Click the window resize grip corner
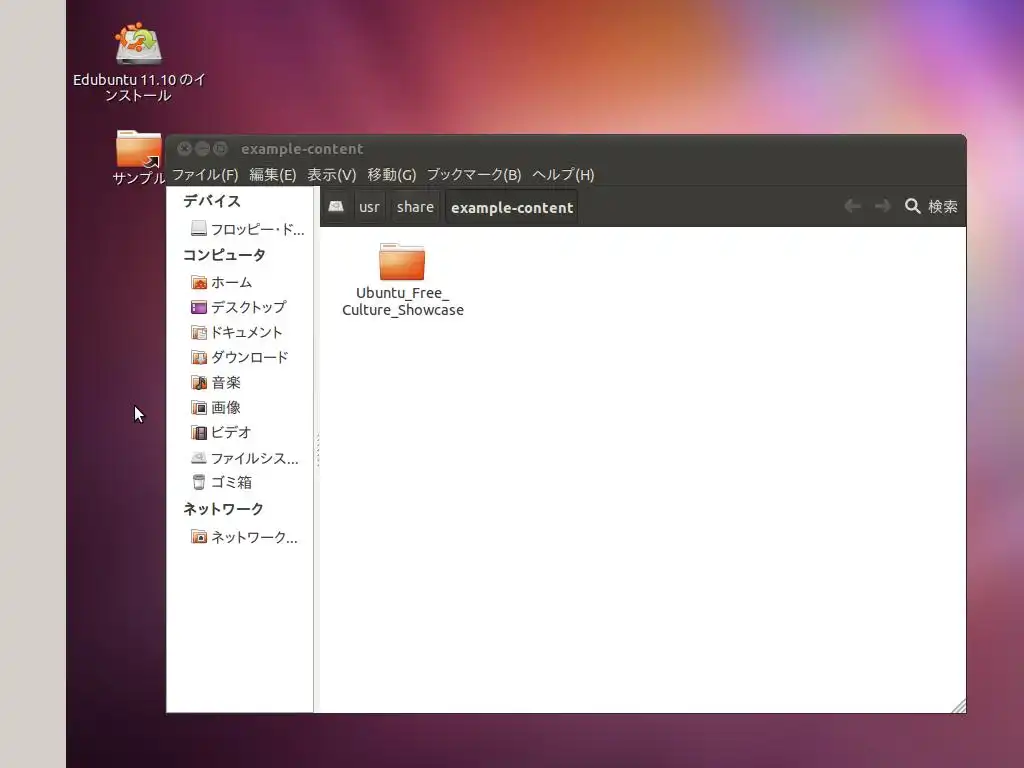 [959, 706]
